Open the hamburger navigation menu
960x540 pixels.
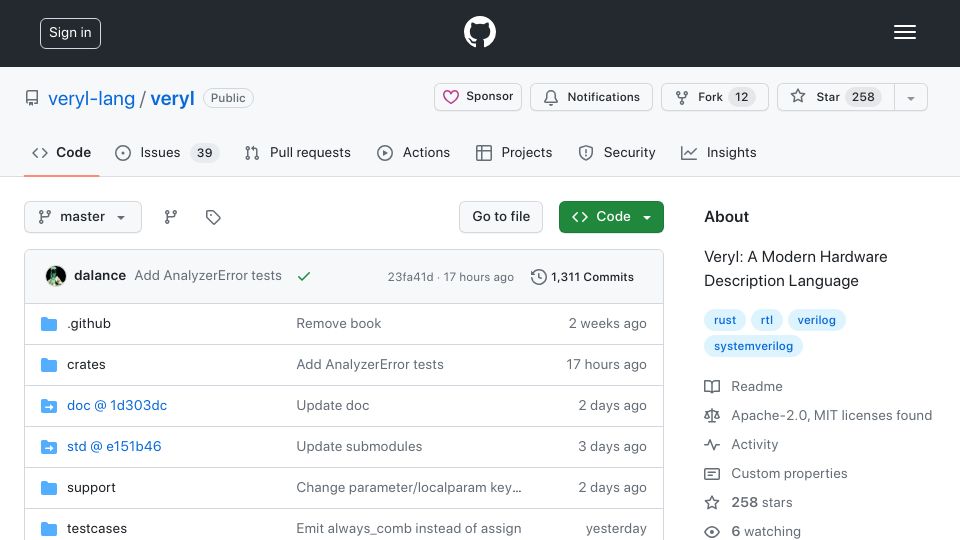904,32
